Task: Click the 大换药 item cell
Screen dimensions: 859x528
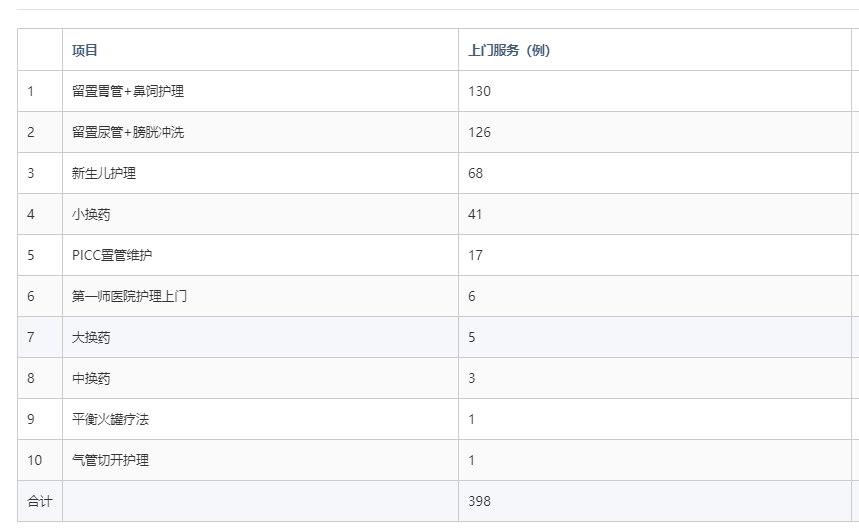Action: pos(91,337)
